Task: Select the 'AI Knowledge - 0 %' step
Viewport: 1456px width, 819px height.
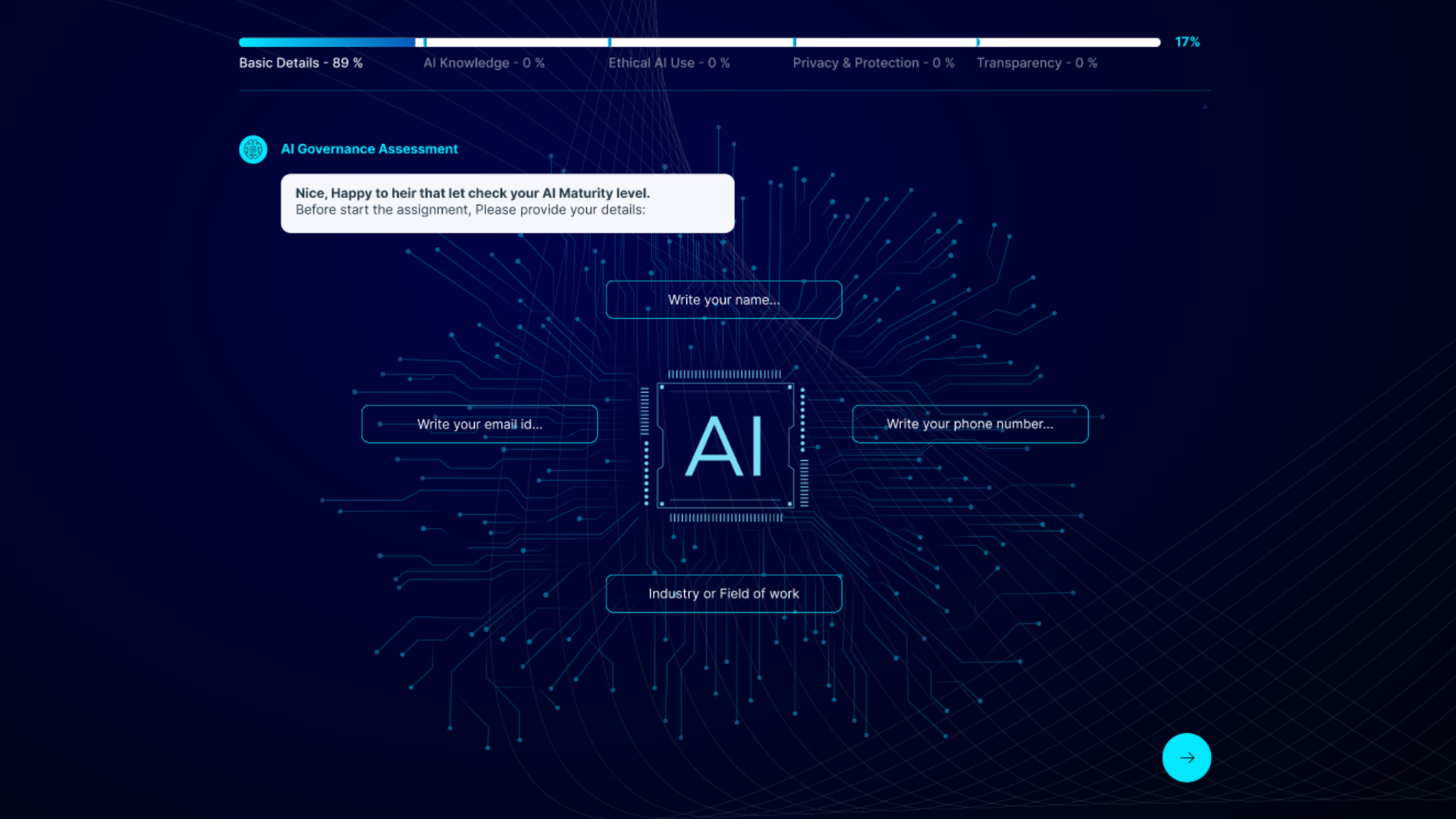Action: pos(484,63)
